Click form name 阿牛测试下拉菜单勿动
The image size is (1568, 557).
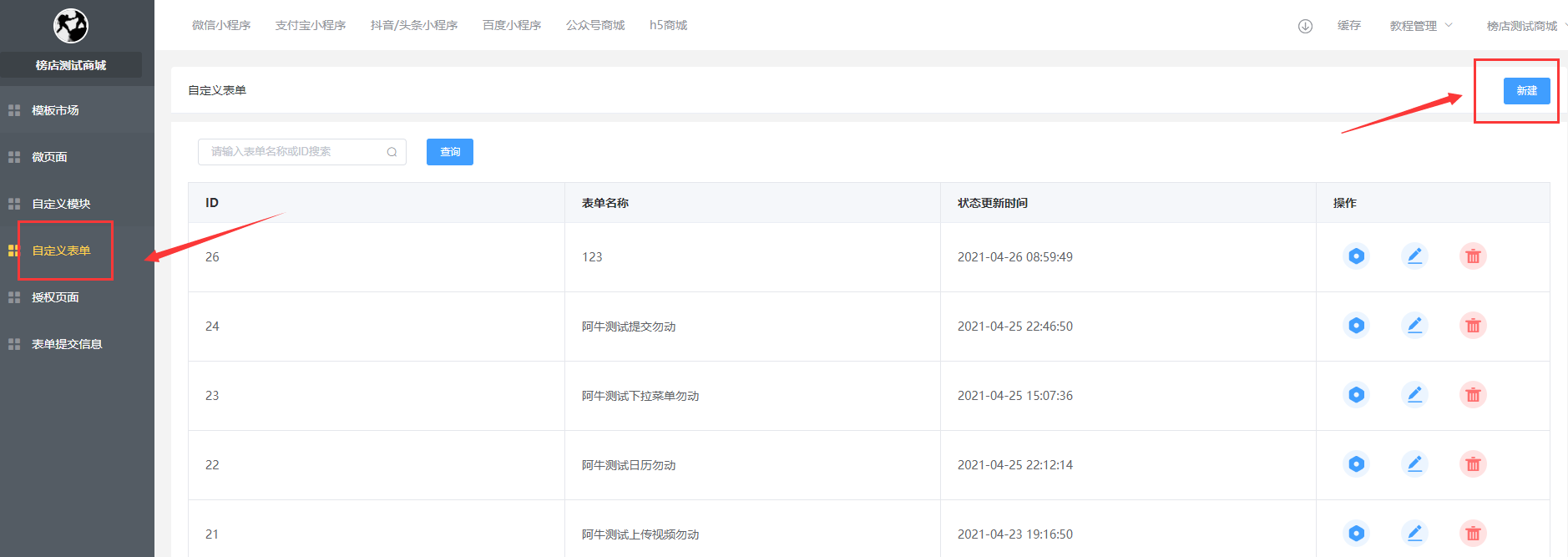pyautogui.click(x=640, y=396)
